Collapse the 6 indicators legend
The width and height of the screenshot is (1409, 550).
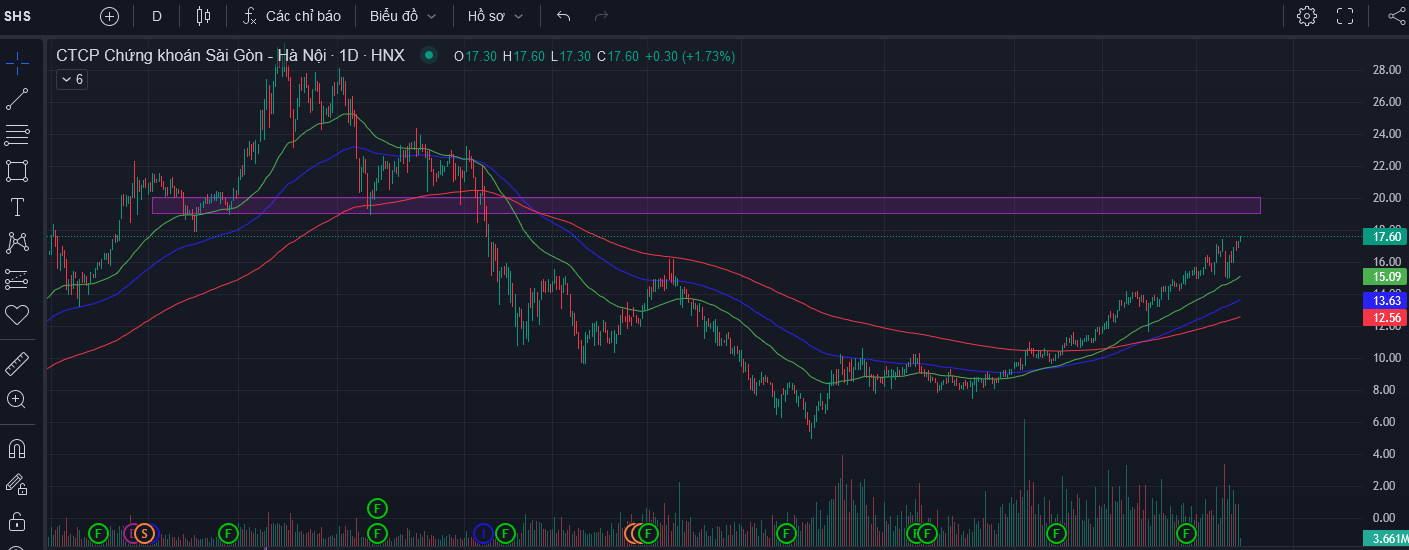tap(72, 79)
